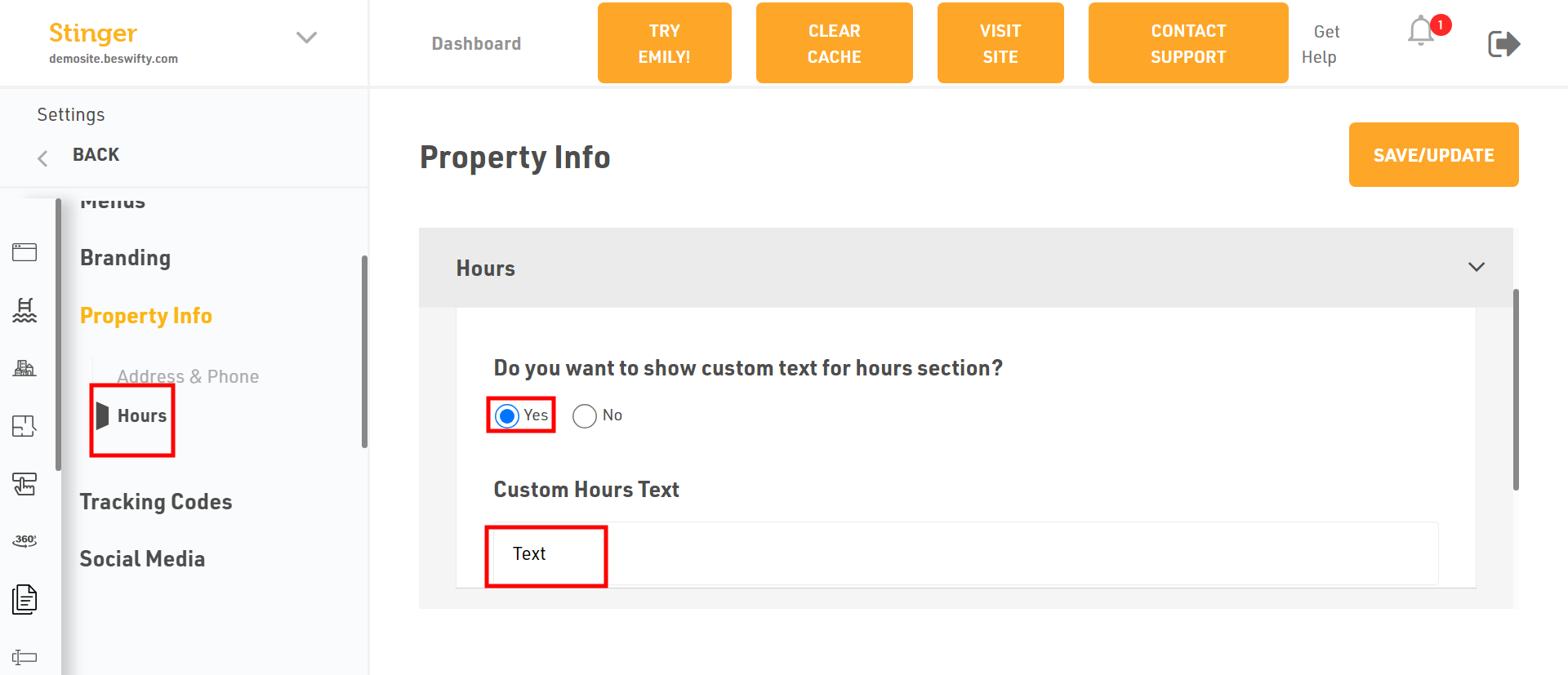Click the CLEAR CACHE button
This screenshot has height=675, width=1568.
pos(835,43)
